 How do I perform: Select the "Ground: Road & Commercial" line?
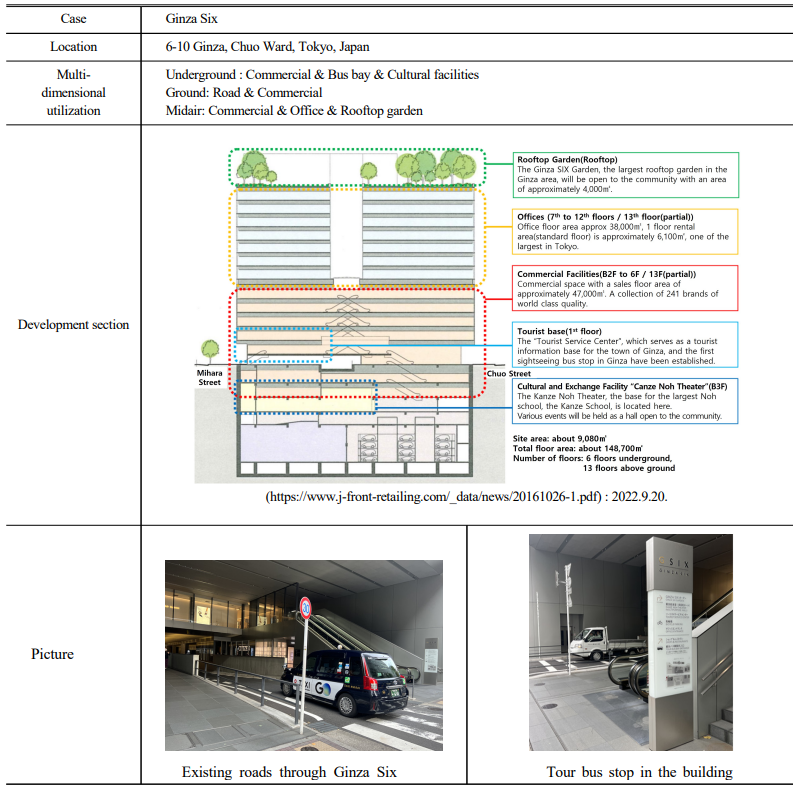(x=244, y=92)
